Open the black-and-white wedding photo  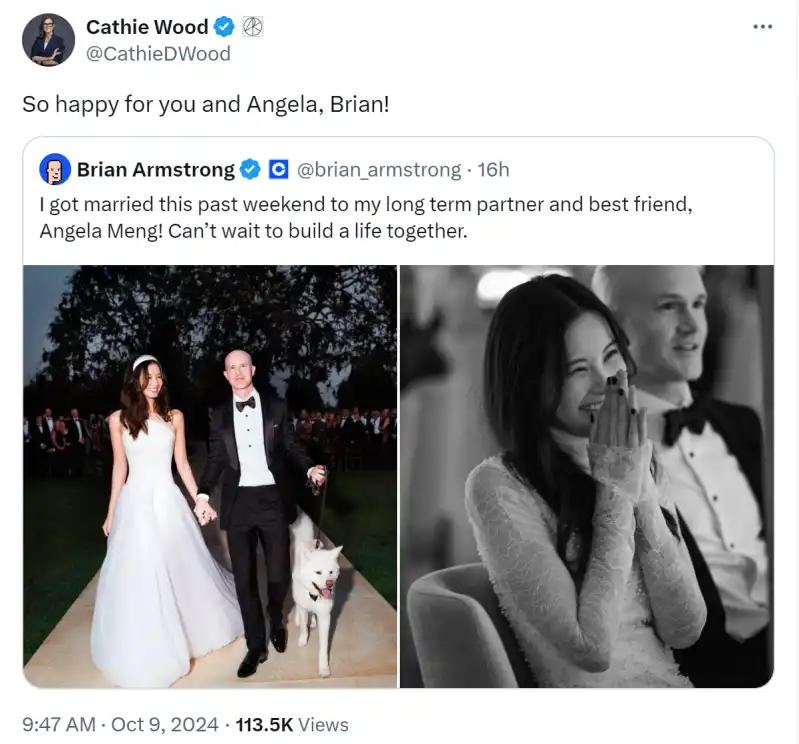(586, 476)
